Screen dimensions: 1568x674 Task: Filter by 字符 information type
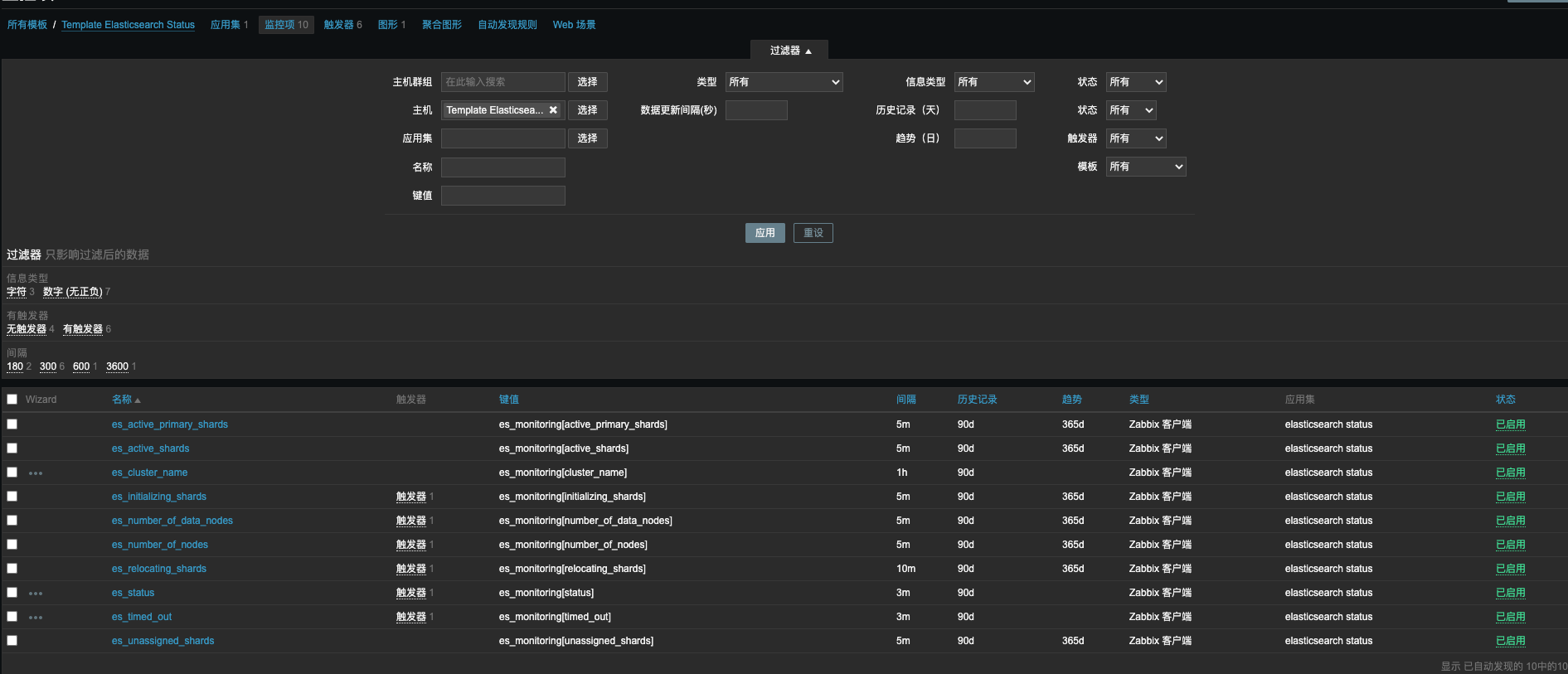pyautogui.click(x=17, y=292)
